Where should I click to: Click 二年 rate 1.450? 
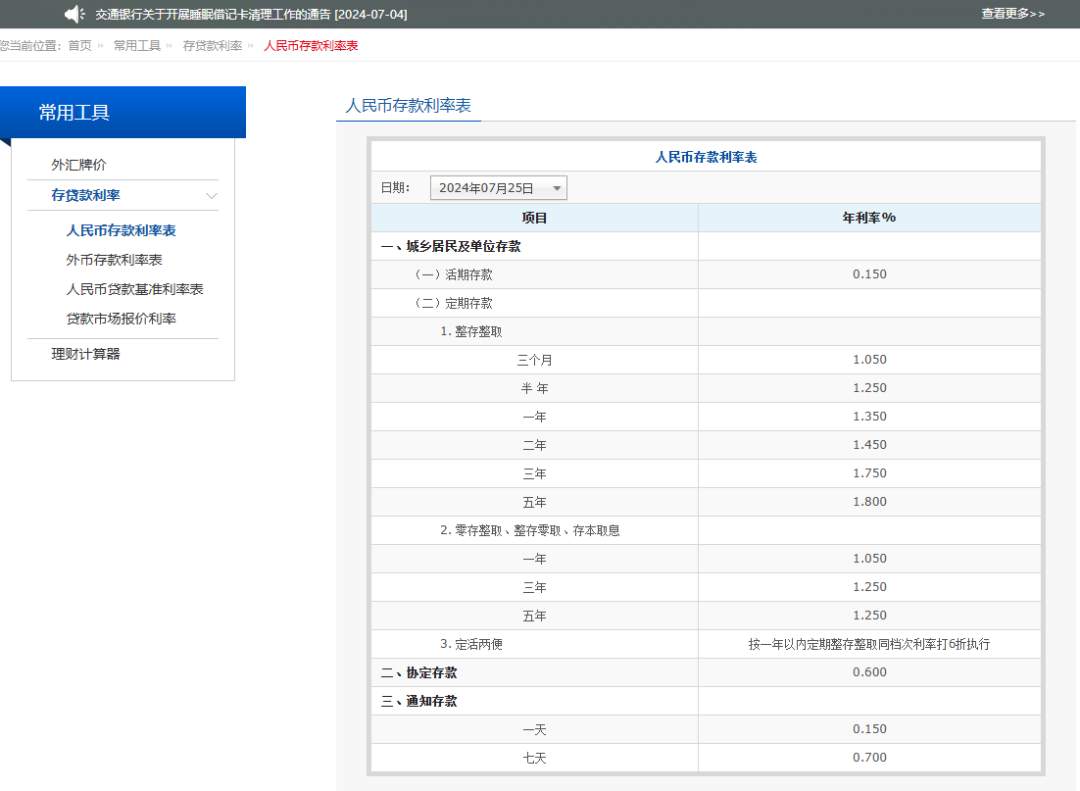(870, 445)
